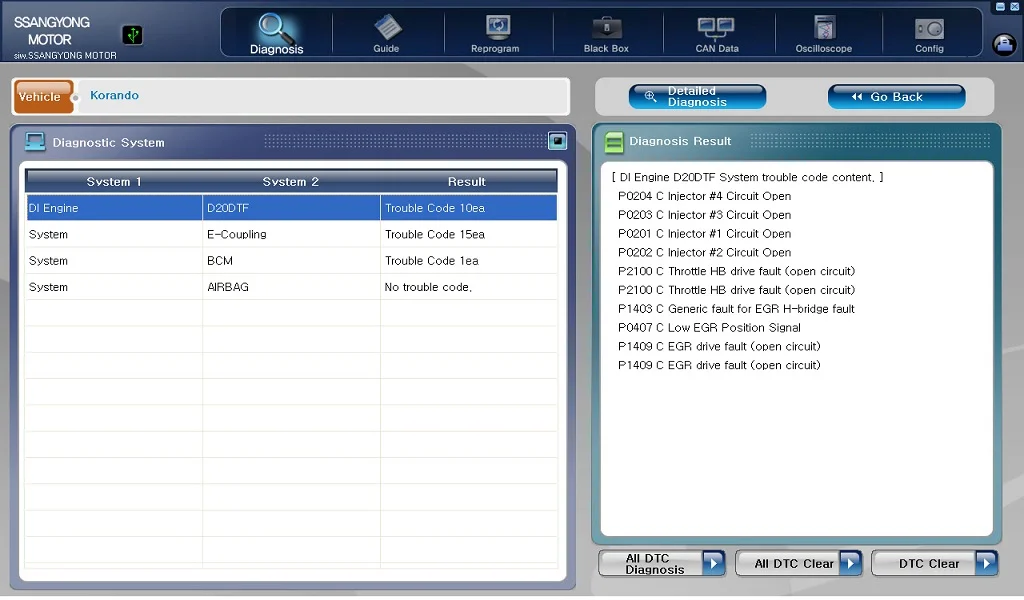Click the green USB connection indicator icon

click(x=132, y=35)
